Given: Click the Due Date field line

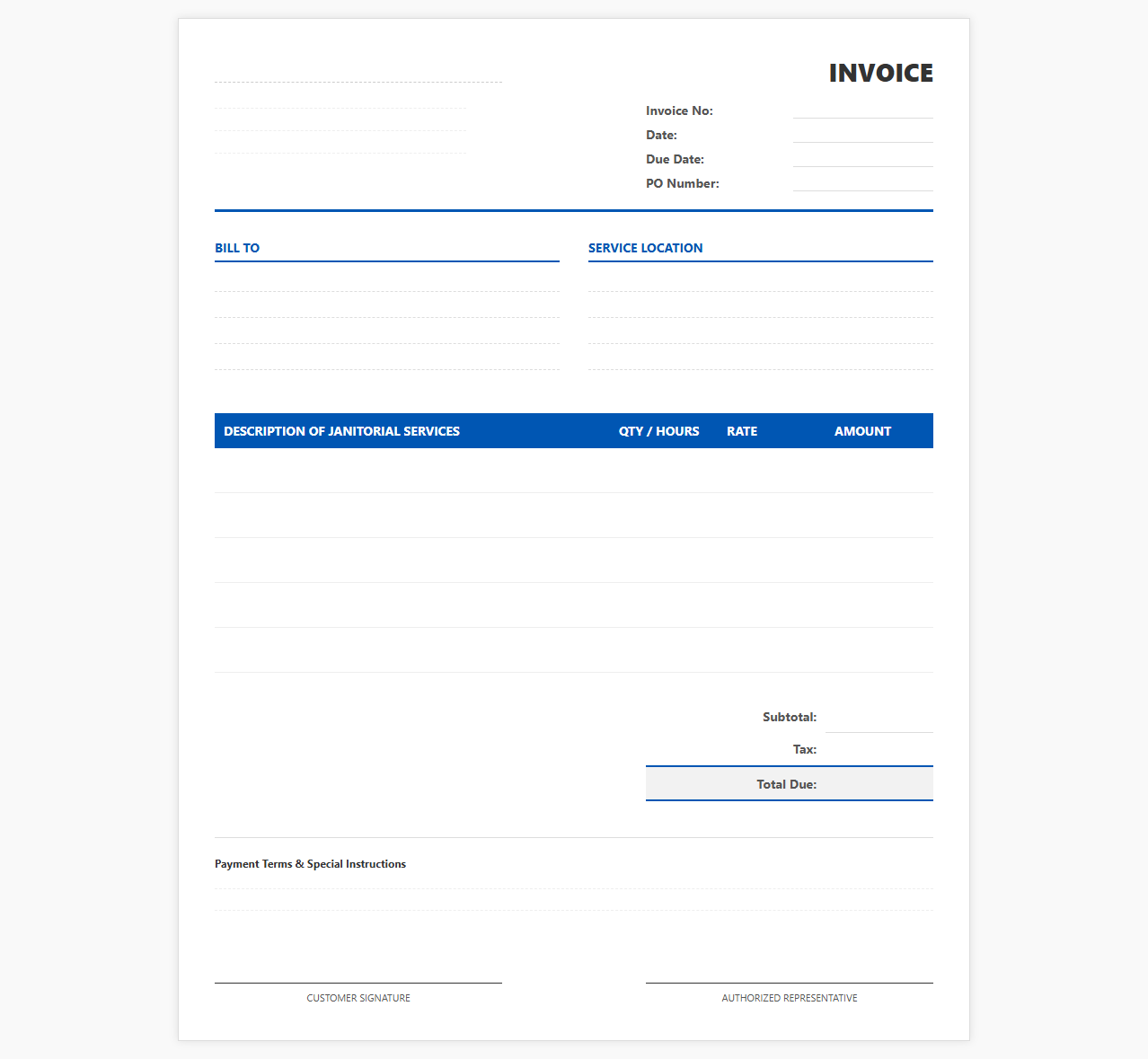Looking at the screenshot, I should [862, 159].
